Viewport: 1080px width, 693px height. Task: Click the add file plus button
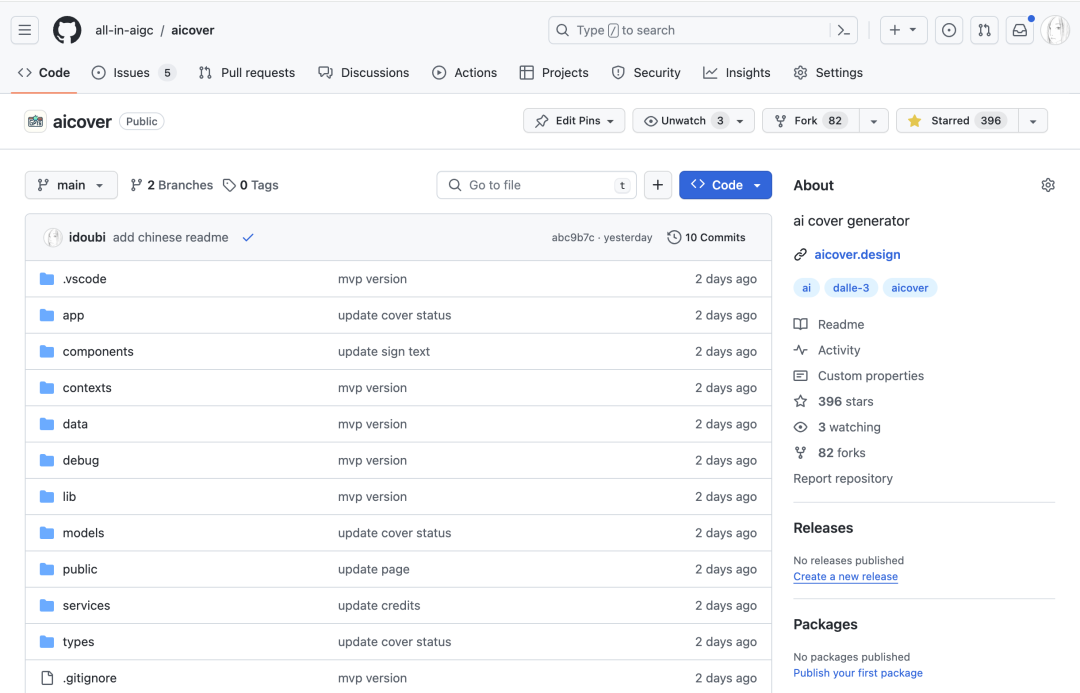coord(658,185)
